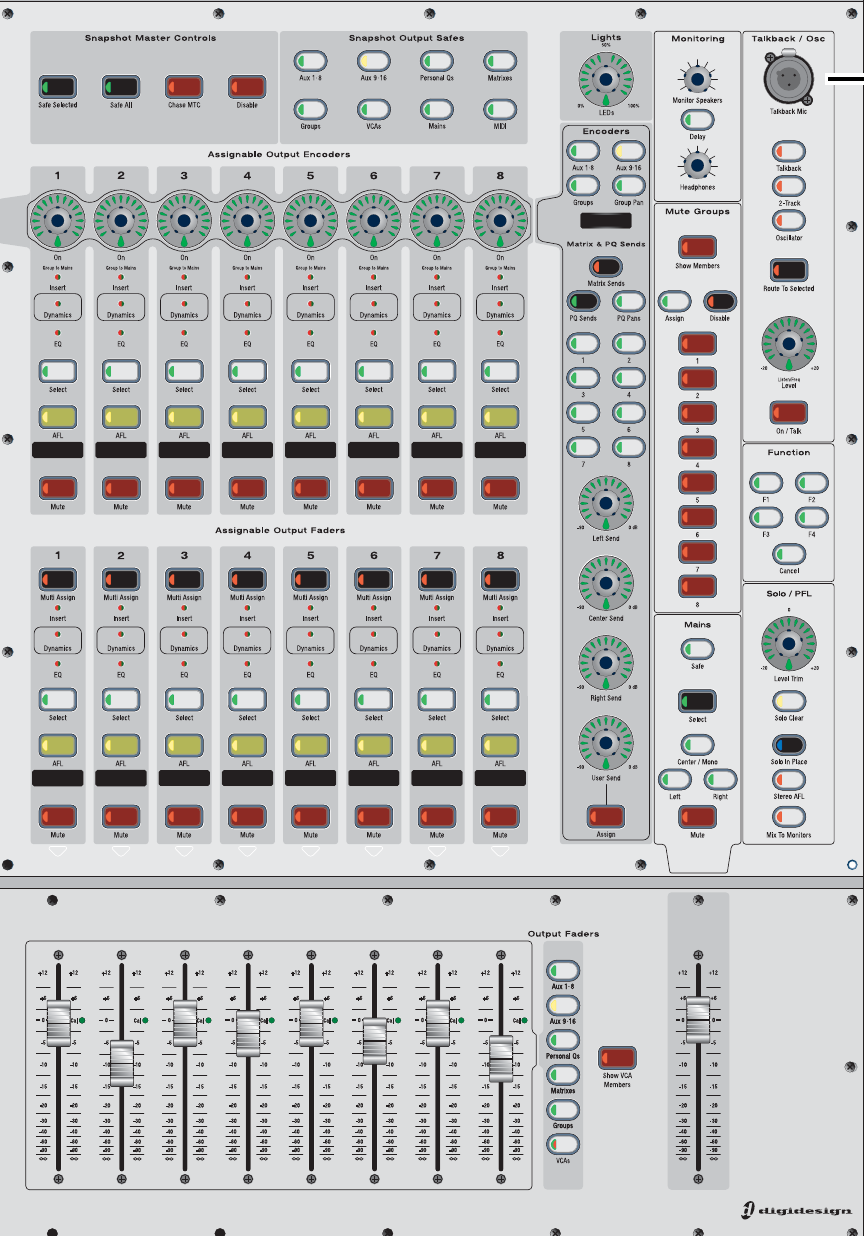This screenshot has height=1236, width=864.
Task: Toggle Aux 1-8 snapshot output safe
Action: (x=311, y=60)
